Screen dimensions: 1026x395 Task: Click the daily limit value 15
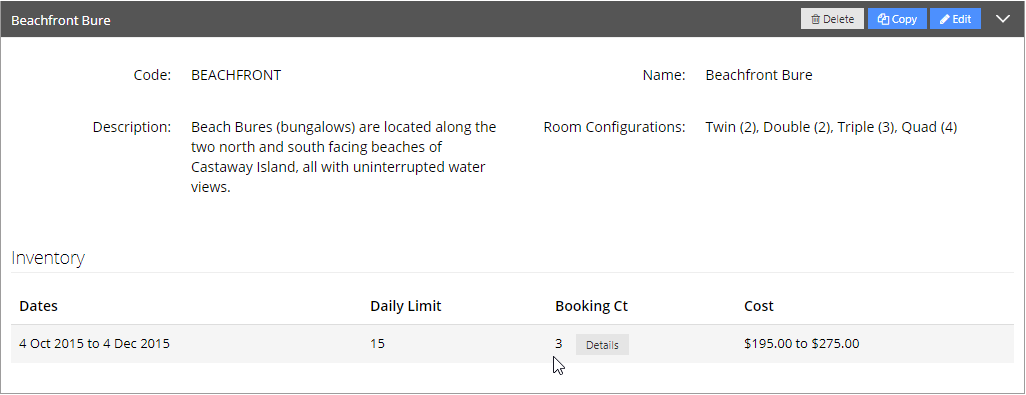[x=378, y=343]
